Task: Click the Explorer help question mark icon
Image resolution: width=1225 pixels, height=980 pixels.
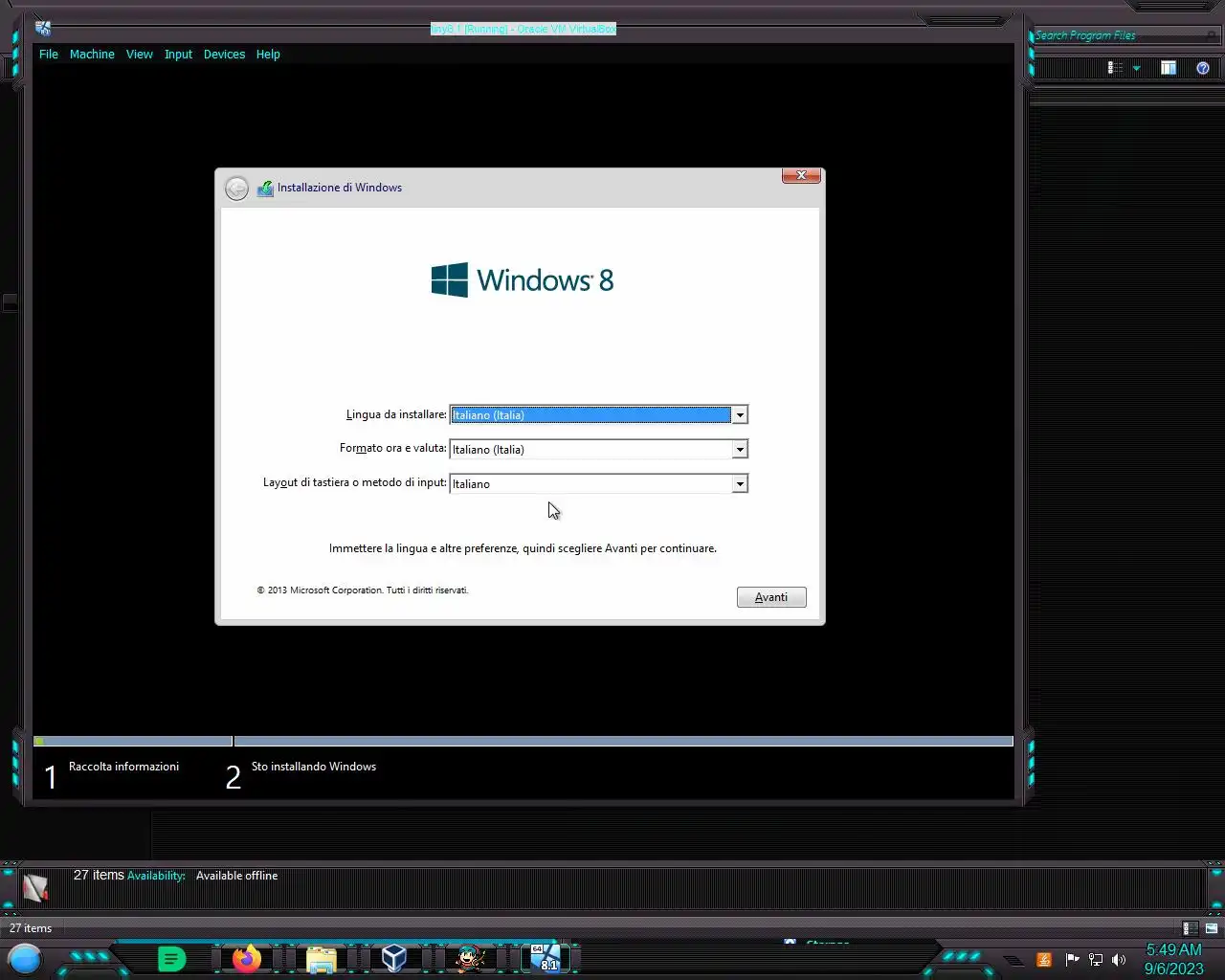Action: (x=1203, y=68)
